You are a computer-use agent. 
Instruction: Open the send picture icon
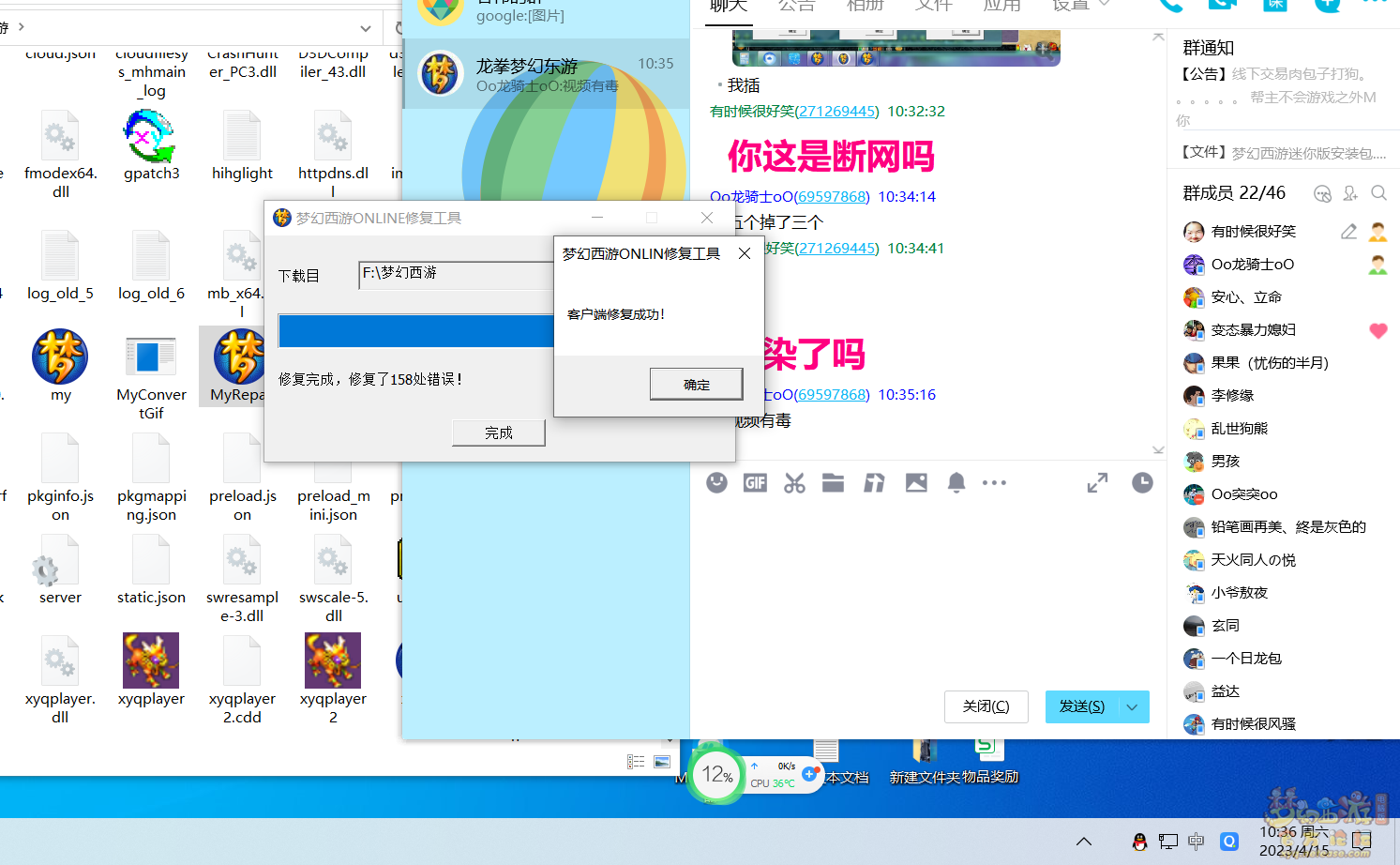point(916,483)
